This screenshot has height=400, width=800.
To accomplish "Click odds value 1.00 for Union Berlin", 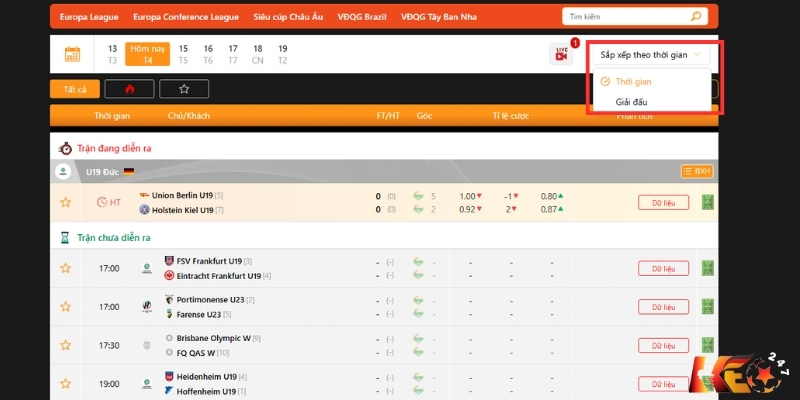I will point(467,196).
